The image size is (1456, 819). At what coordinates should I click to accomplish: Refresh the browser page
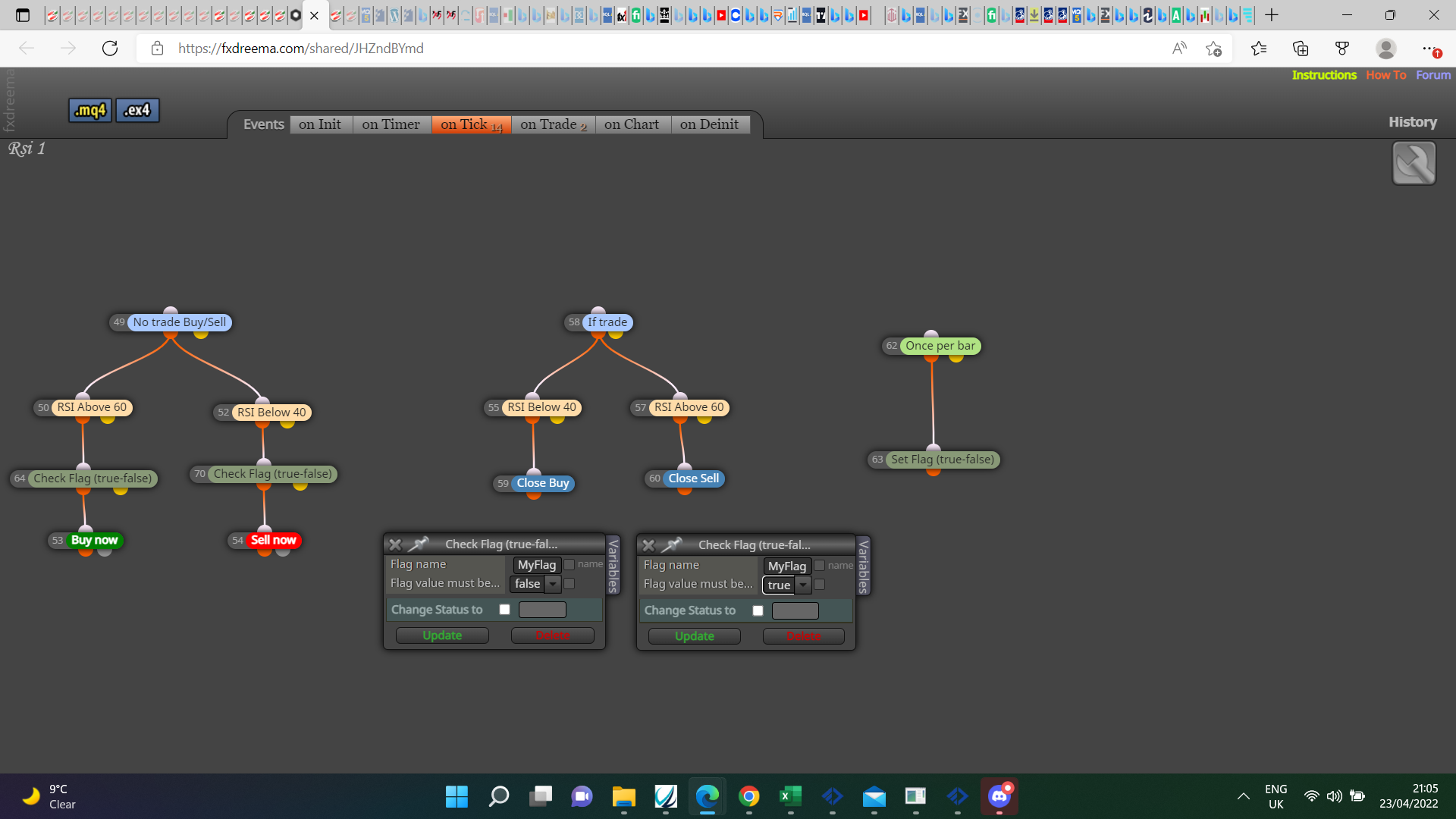coord(110,49)
